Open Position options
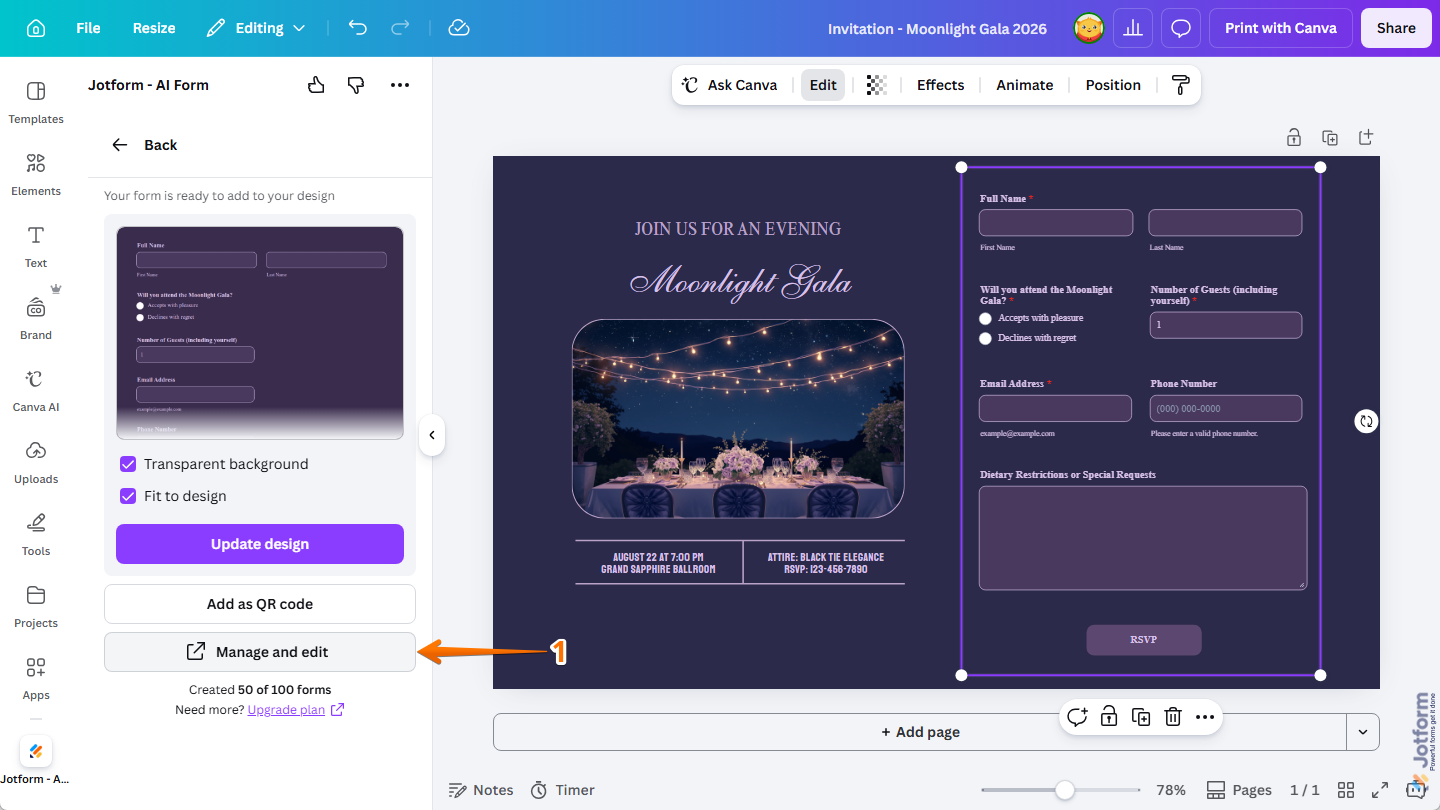This screenshot has width=1440, height=810. click(1113, 85)
